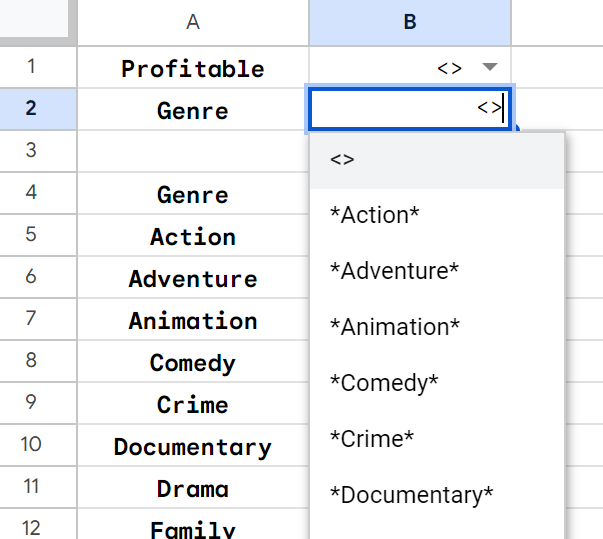Select the Adventure cell in row 6

[193, 278]
